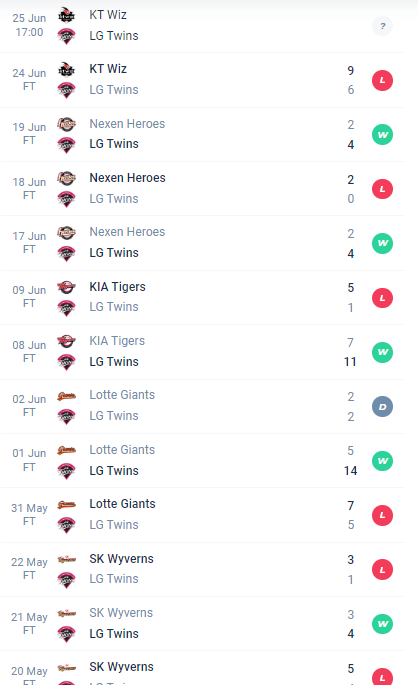Open Nexen Heroes team name on 17 Jun
This screenshot has height=685, width=418.
click(x=127, y=232)
